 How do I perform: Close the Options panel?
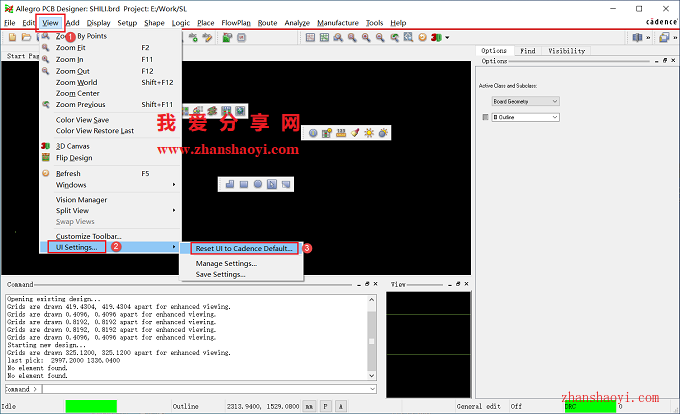(x=673, y=61)
